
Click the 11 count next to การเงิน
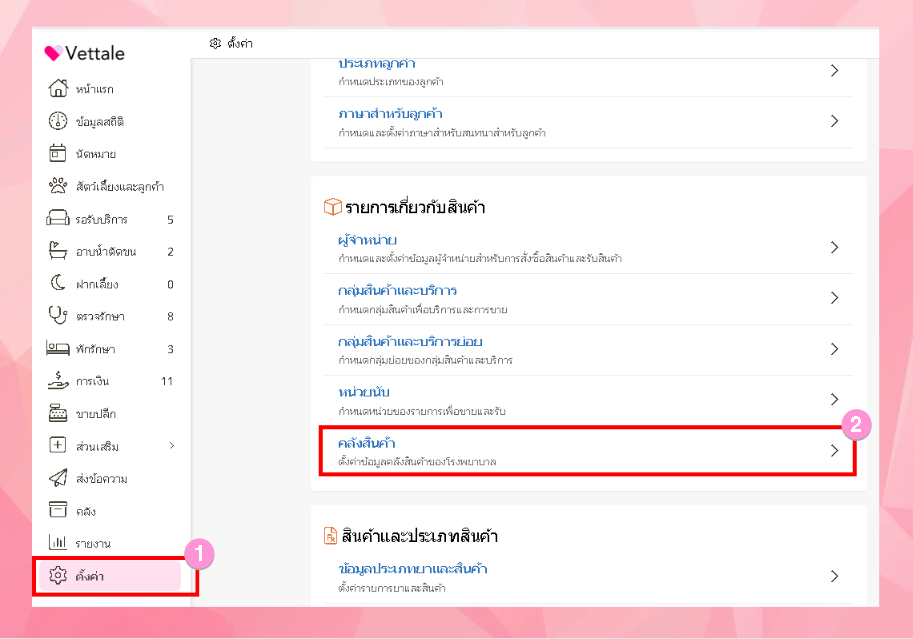click(167, 381)
